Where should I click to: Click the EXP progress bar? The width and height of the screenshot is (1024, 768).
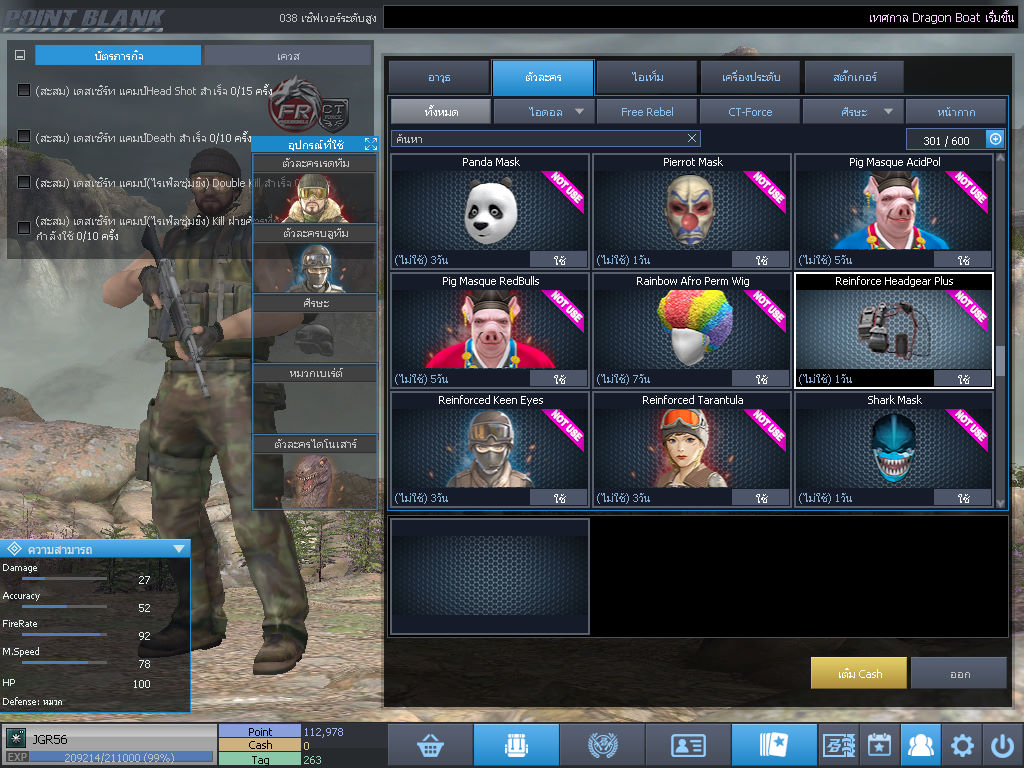coord(121,757)
